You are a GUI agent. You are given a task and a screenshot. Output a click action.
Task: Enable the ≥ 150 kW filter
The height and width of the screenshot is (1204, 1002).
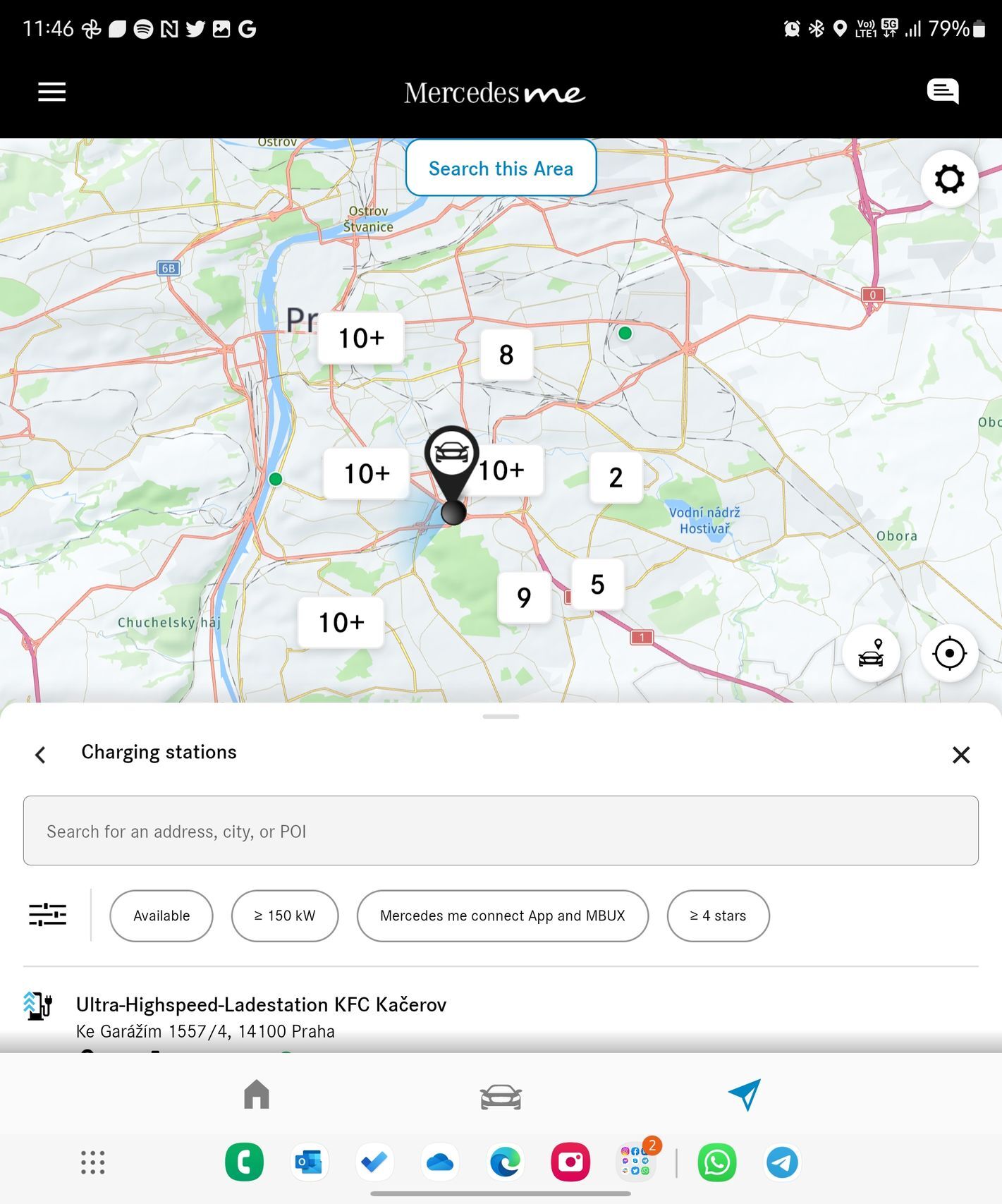point(285,916)
